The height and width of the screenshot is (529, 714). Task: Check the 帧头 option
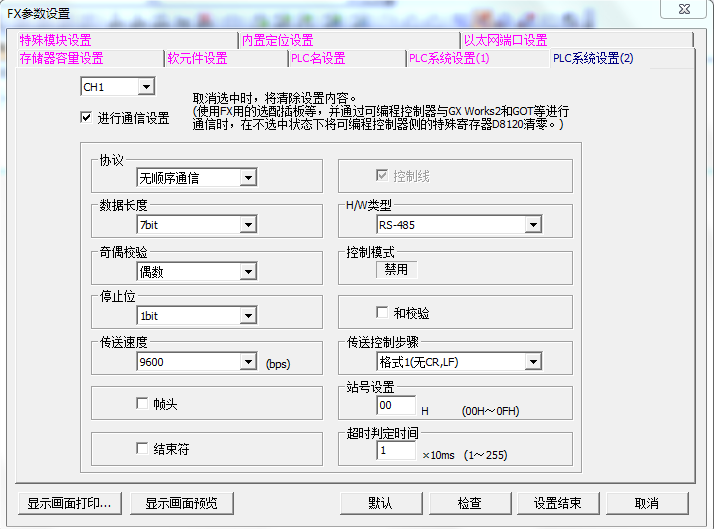point(142,403)
